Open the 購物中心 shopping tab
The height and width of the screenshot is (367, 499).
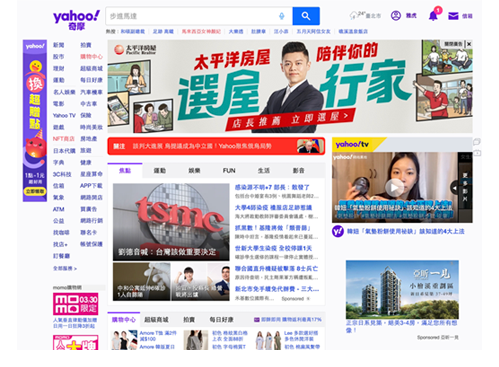[124, 320]
